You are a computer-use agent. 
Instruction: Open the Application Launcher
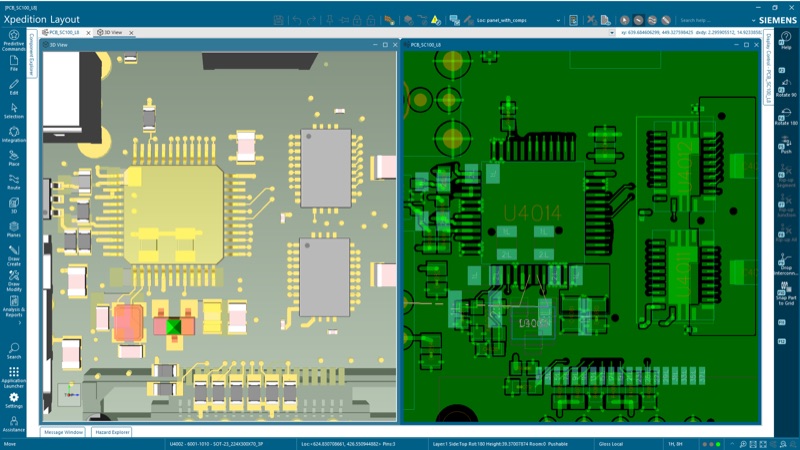click(x=14, y=378)
